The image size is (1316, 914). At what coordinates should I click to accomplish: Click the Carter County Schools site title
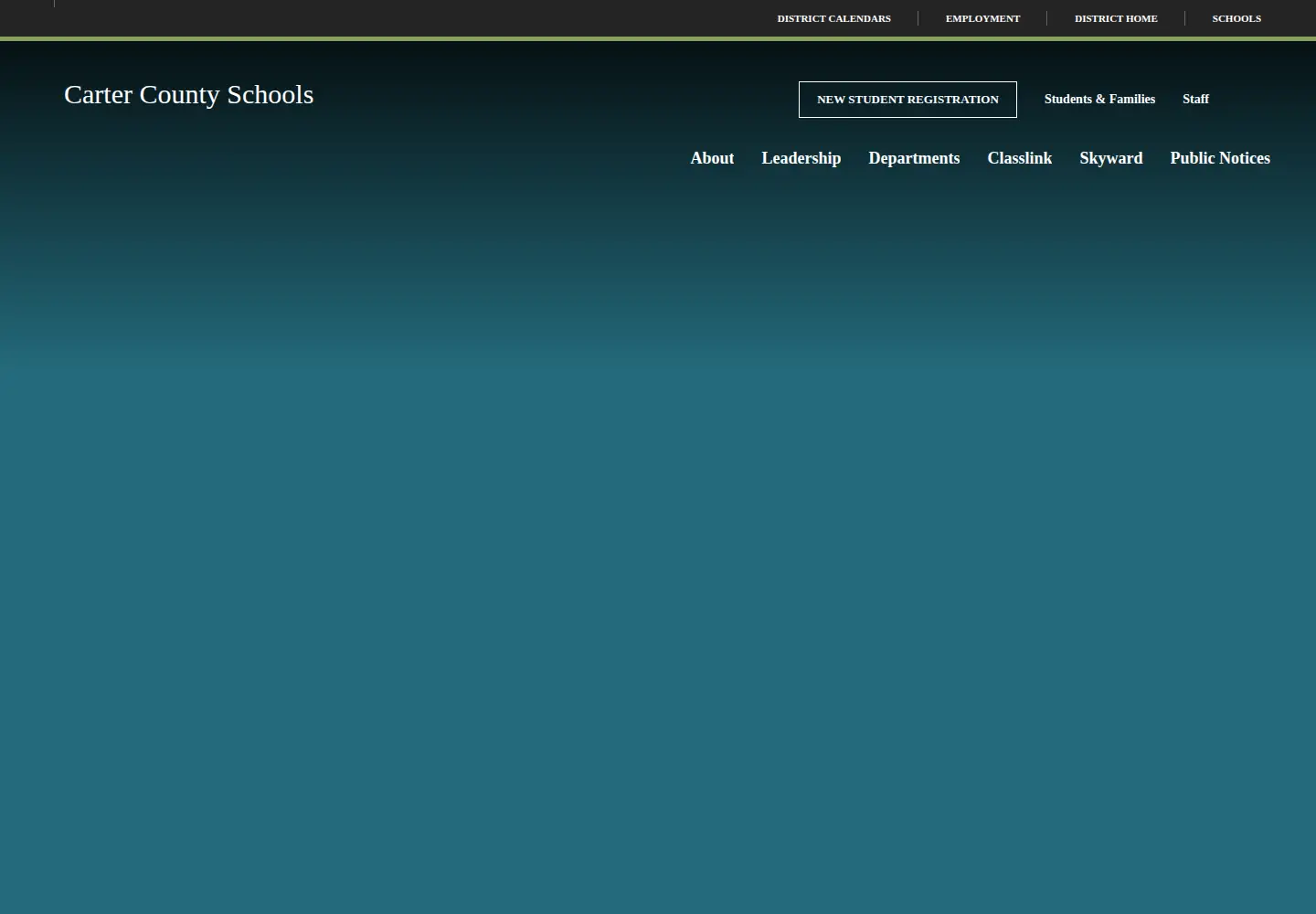(x=188, y=94)
